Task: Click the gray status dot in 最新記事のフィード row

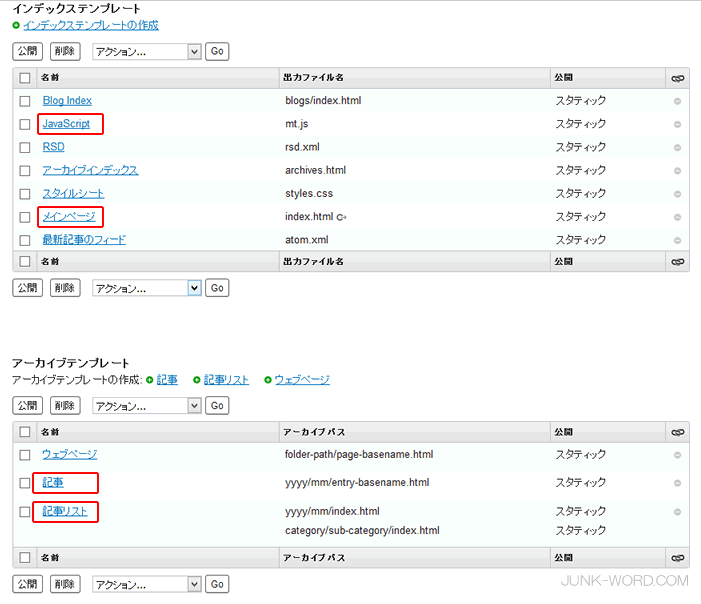Action: 677,240
